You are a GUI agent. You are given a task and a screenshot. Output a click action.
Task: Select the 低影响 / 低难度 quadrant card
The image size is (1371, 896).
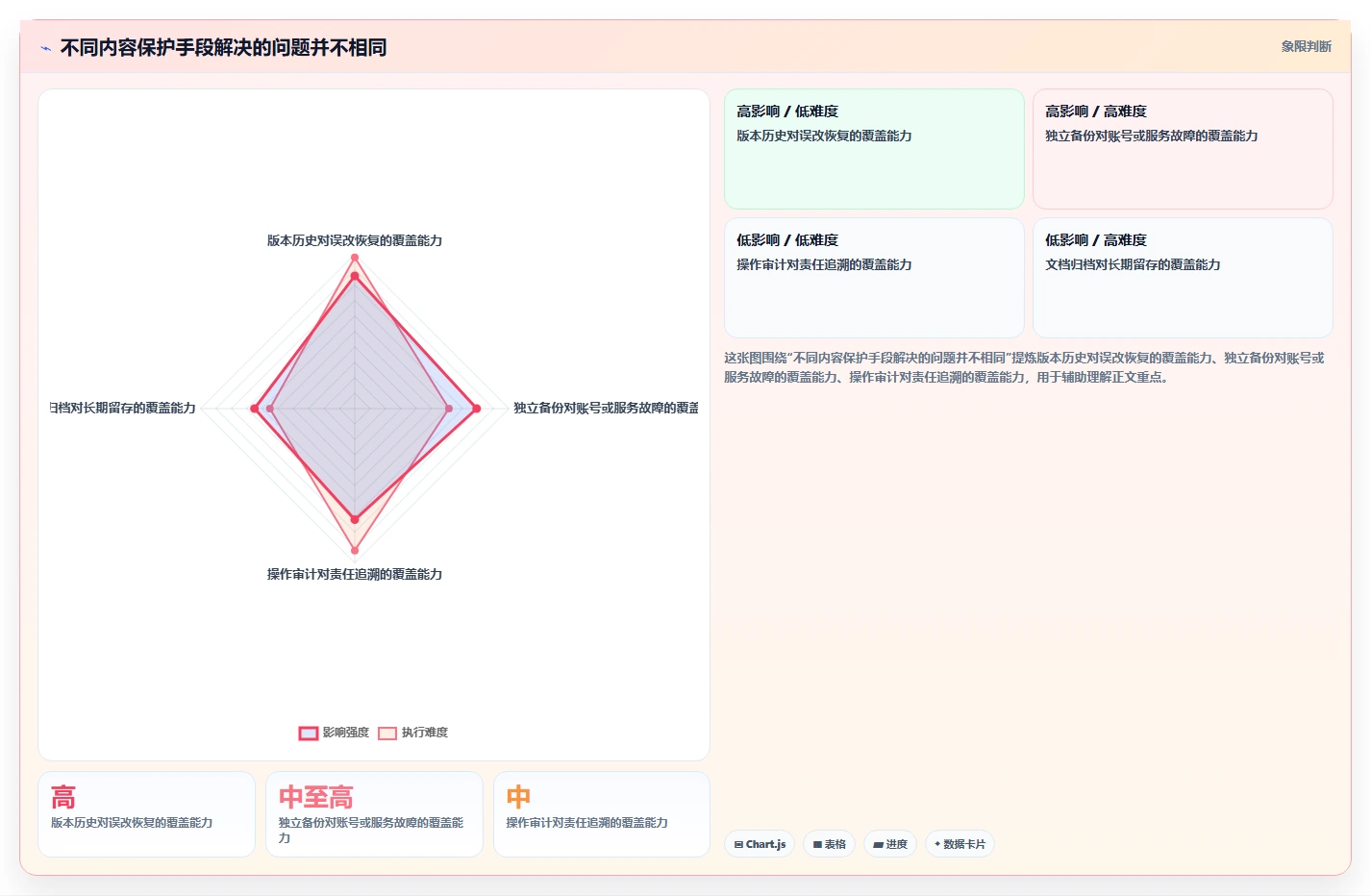click(x=874, y=278)
